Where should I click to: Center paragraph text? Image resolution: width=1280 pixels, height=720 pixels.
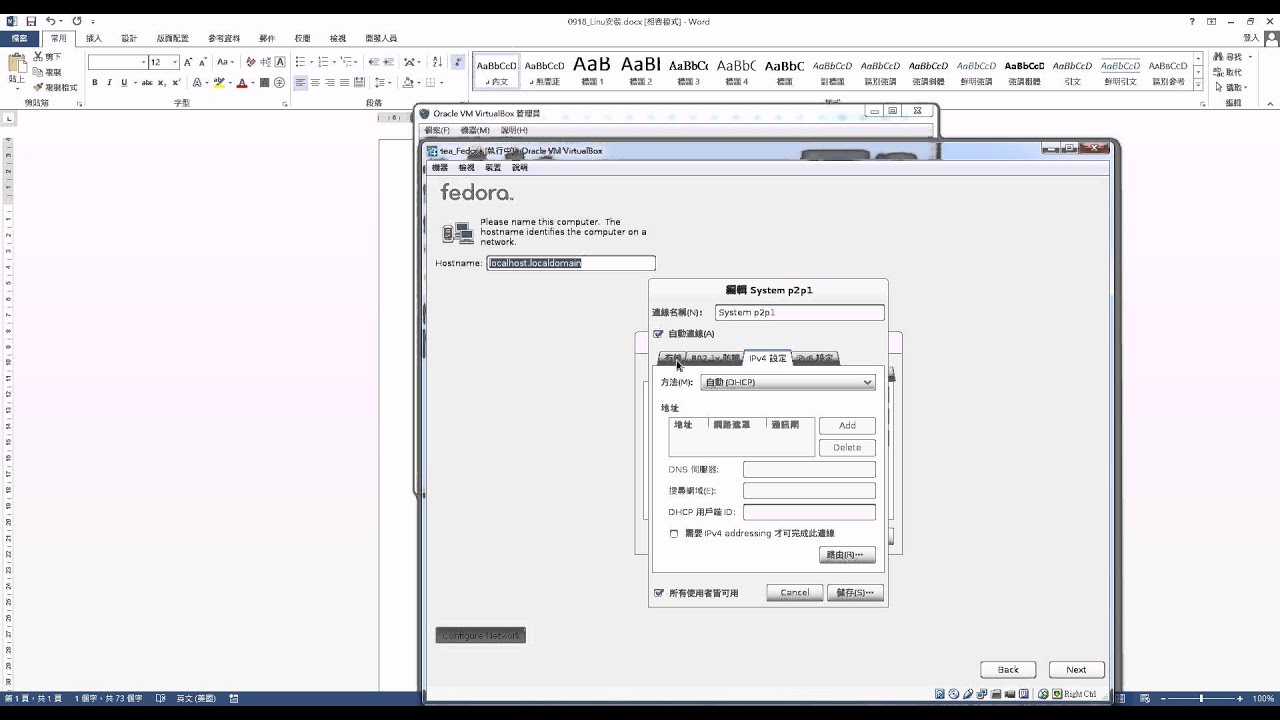[315, 83]
